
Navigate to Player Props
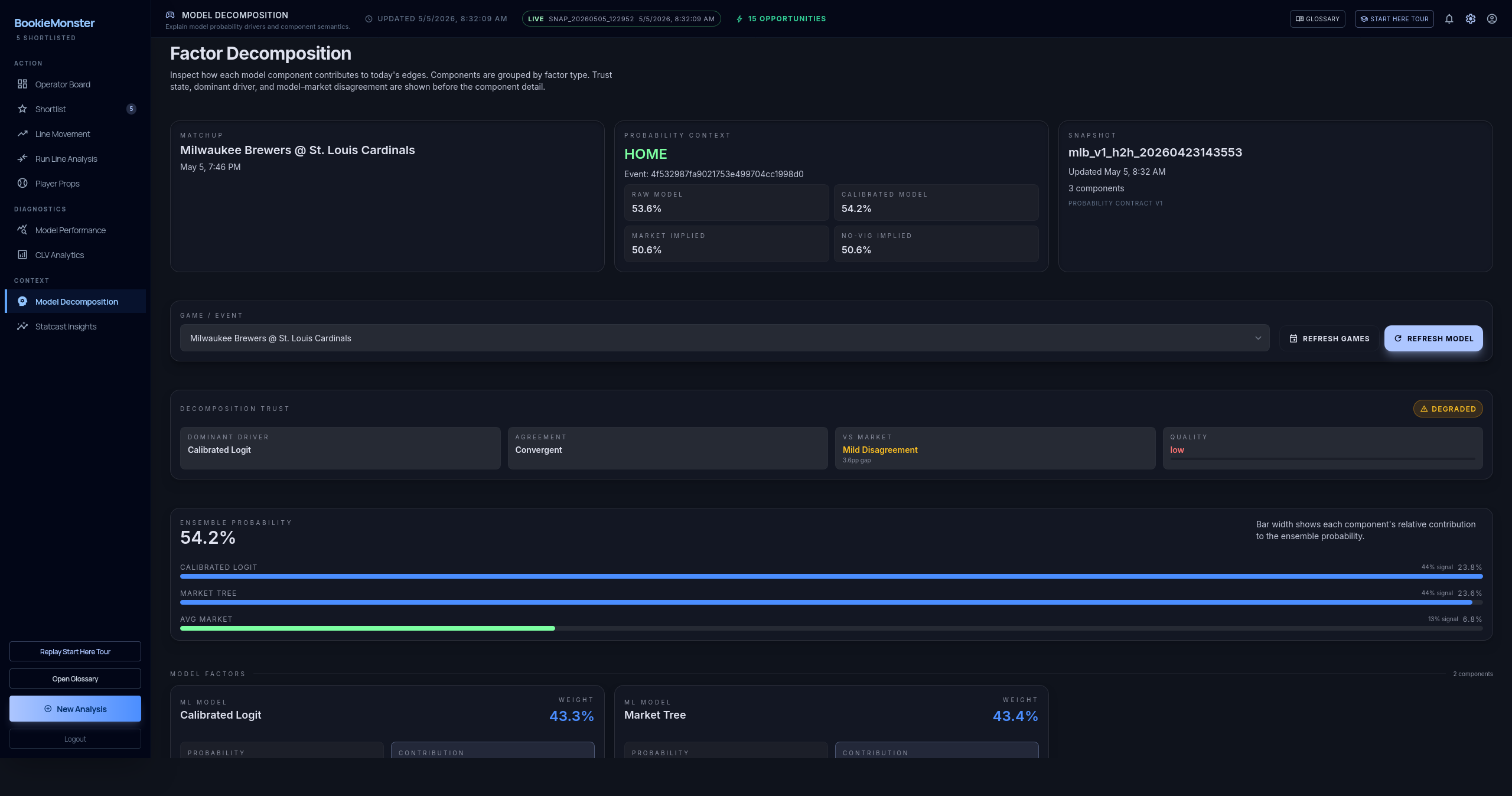click(75, 183)
